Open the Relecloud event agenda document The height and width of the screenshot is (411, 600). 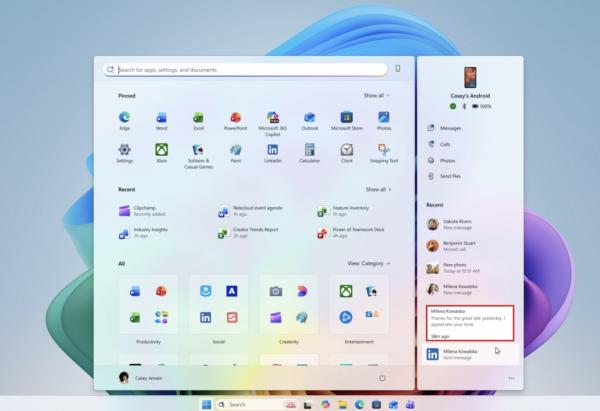click(x=251, y=211)
